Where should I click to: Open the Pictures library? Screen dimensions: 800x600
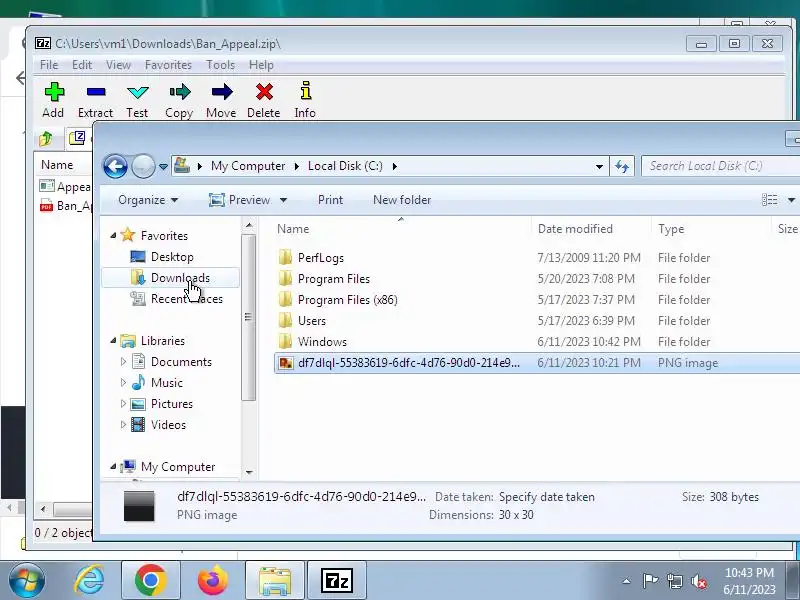point(171,404)
